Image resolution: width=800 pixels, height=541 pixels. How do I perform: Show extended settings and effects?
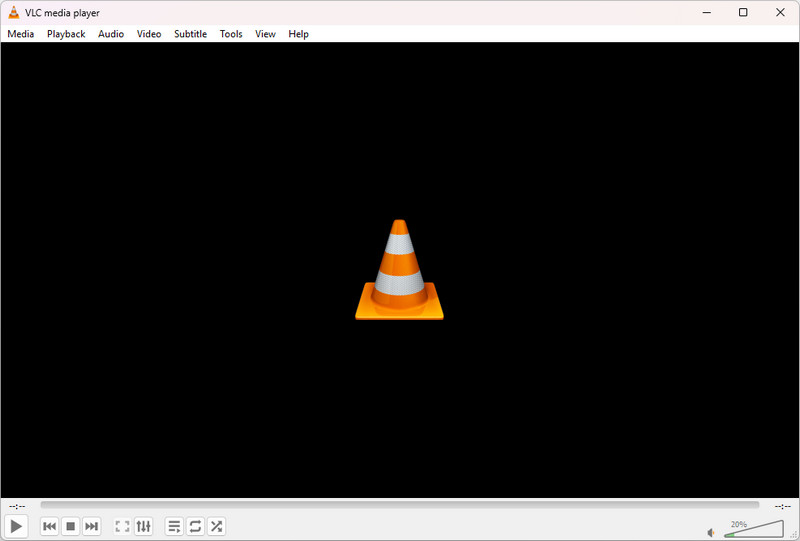144,526
